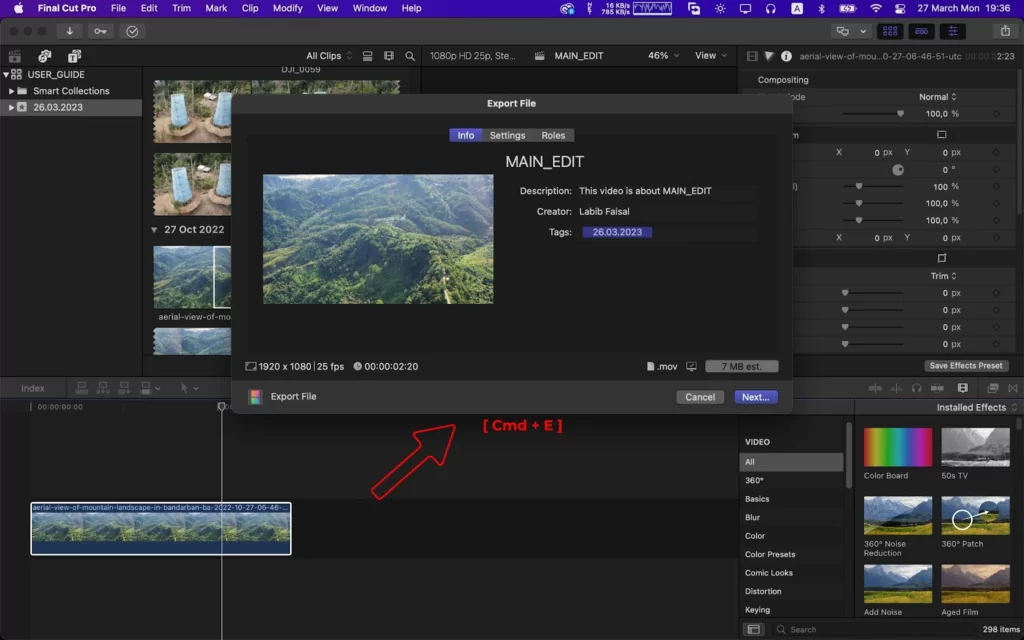
Task: Click the Connect clip icon in the timeline toolbar
Action: point(82,388)
